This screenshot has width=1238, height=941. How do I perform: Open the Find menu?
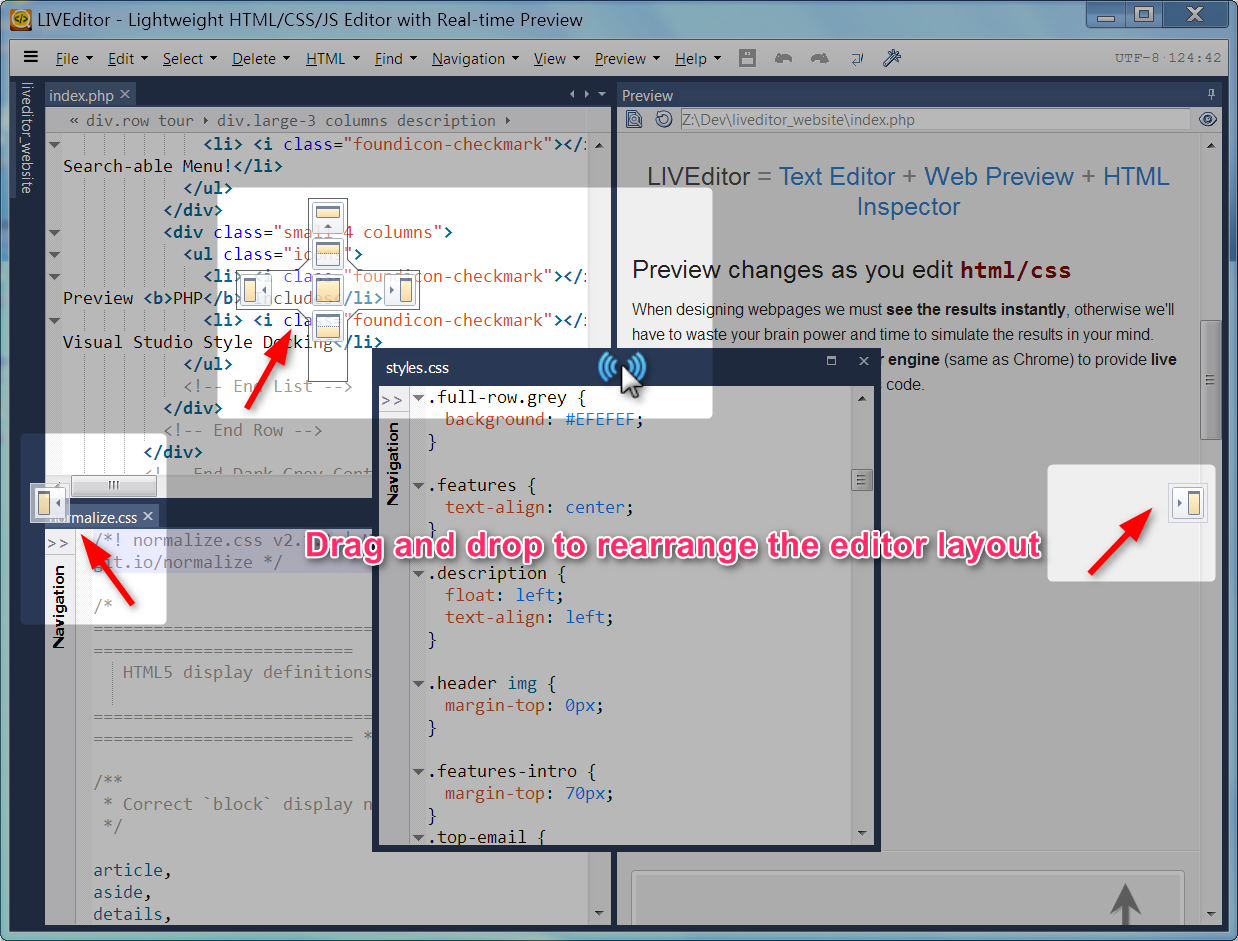click(x=395, y=59)
